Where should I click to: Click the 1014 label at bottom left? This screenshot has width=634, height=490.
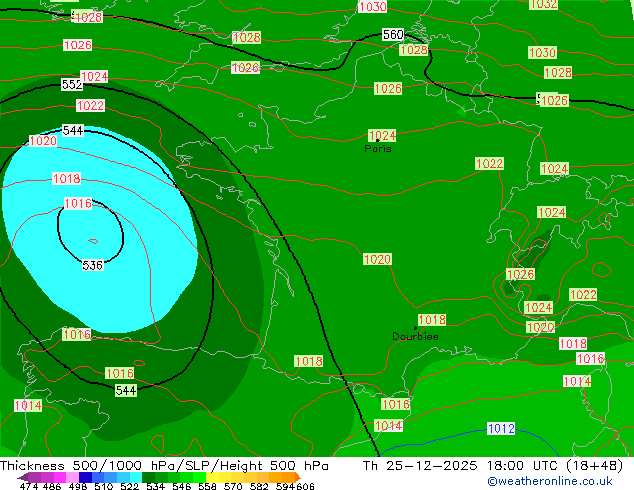[28, 406]
